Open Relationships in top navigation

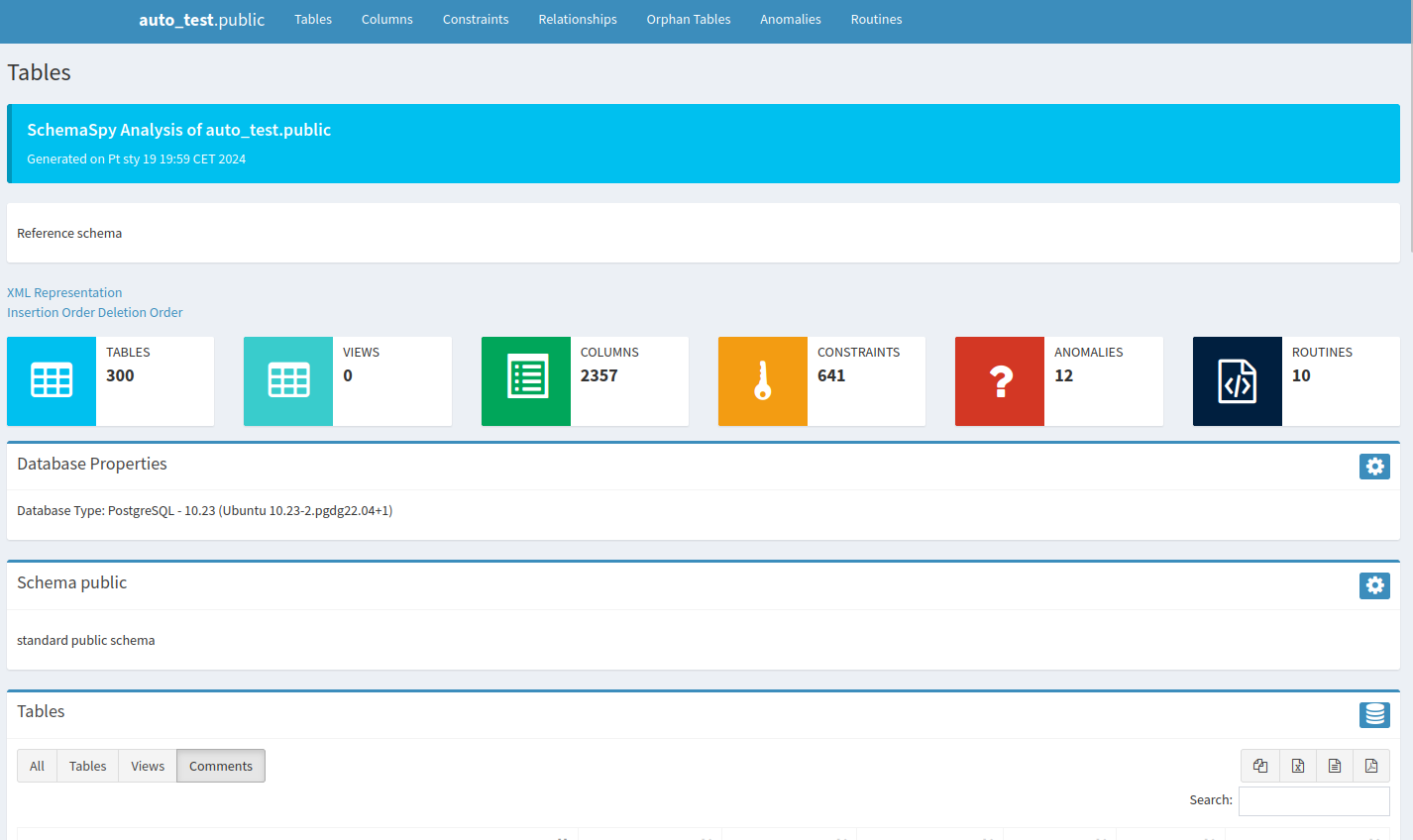coord(577,20)
